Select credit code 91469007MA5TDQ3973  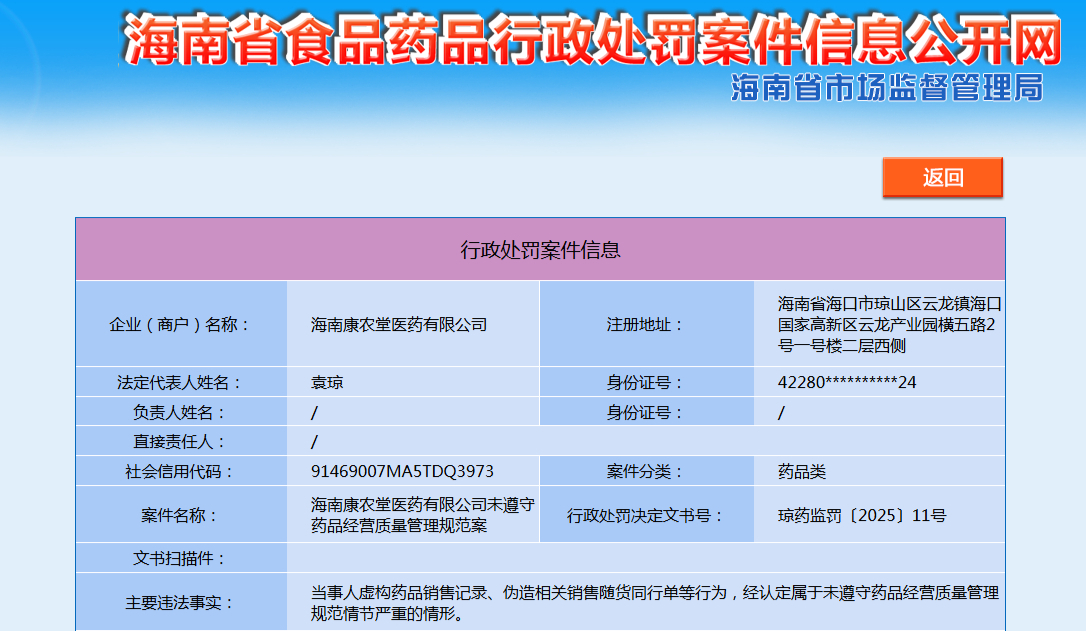[402, 472]
